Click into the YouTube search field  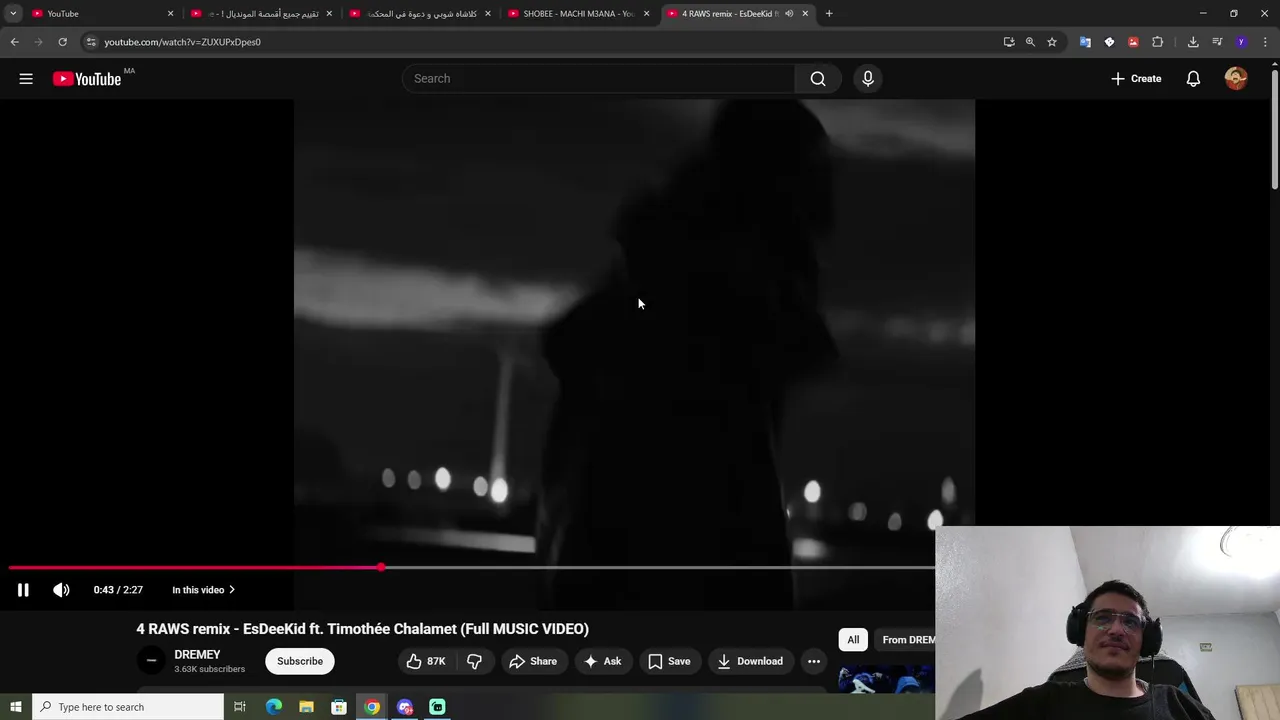click(600, 79)
